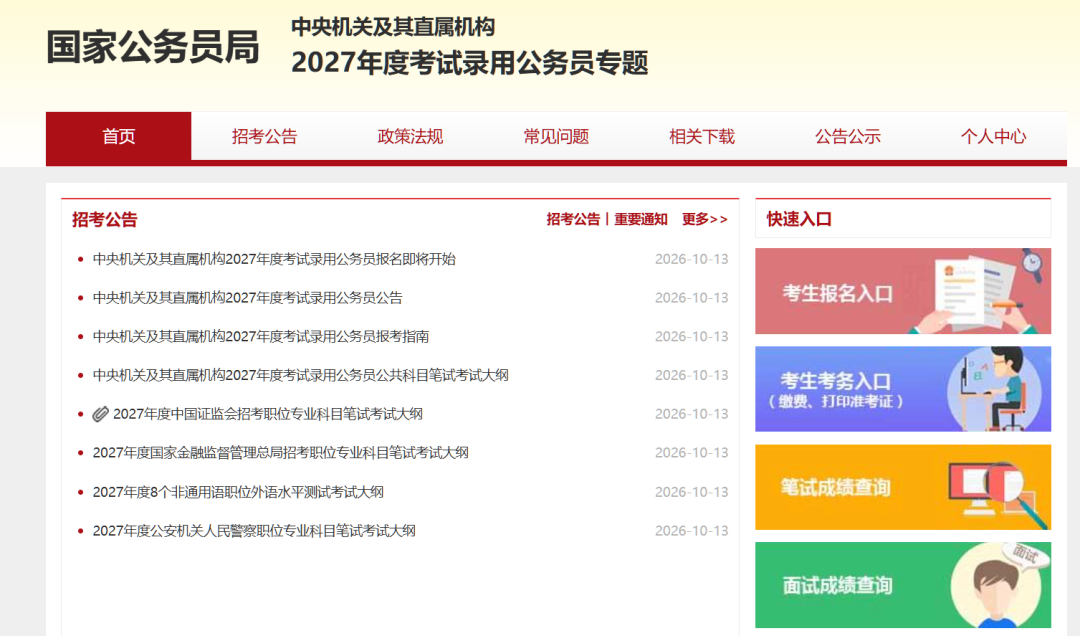Open 中国证监会招考职位专业科目笔试考试大纲 link
This screenshot has height=636, width=1080.
pyautogui.click(x=268, y=414)
